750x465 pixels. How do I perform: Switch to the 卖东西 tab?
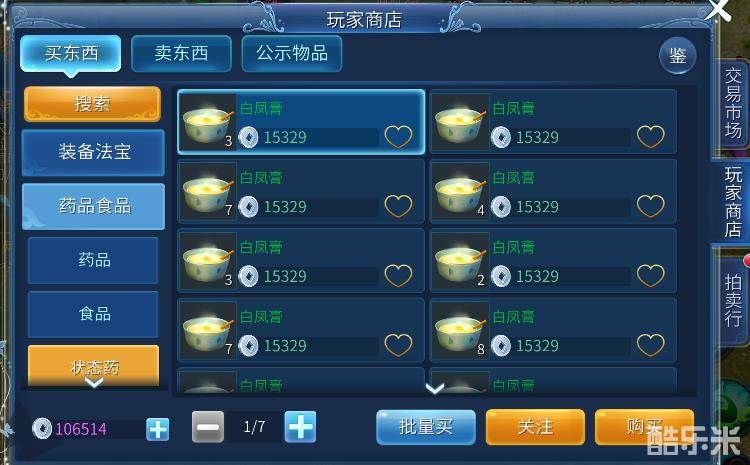181,53
